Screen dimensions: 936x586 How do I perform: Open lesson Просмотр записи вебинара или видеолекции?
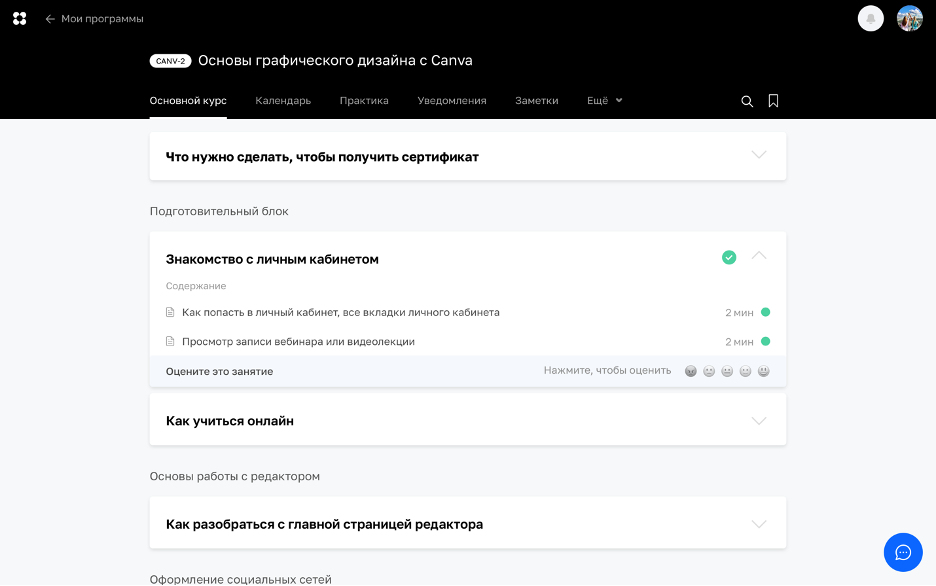pos(298,342)
